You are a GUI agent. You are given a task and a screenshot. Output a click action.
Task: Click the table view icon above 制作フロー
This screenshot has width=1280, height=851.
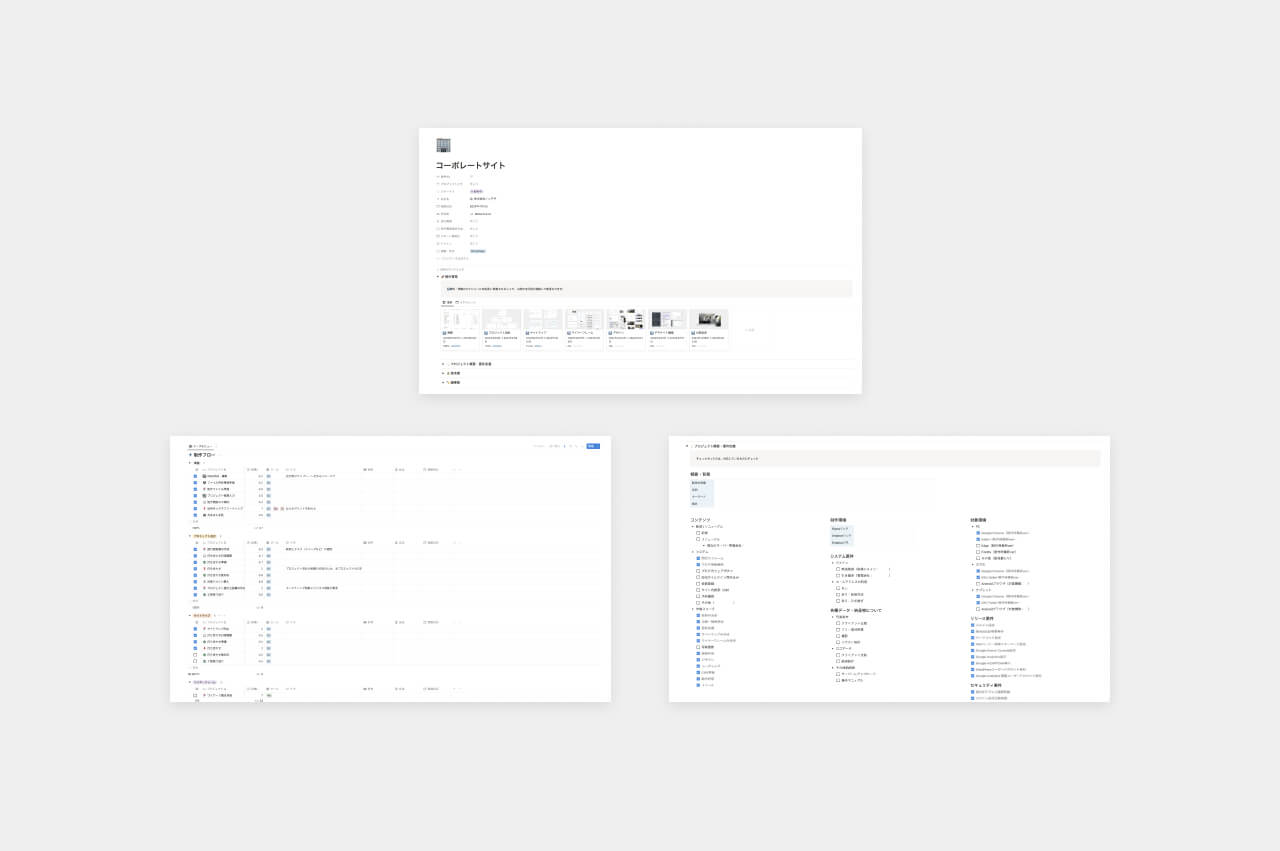[190, 446]
